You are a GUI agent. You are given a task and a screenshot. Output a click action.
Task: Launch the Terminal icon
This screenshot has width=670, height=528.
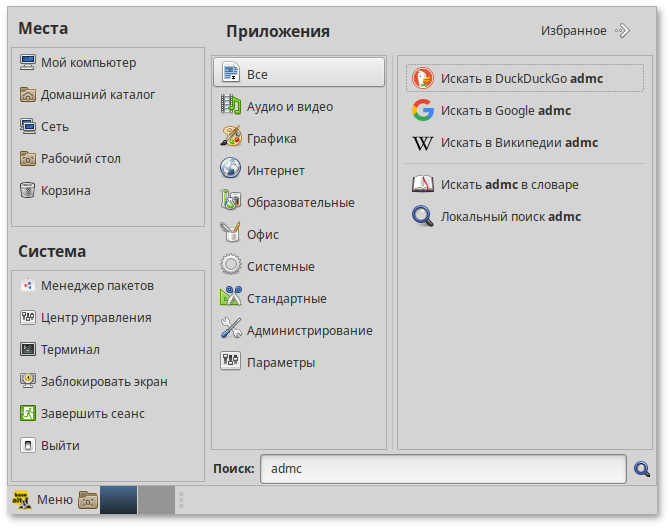[28, 349]
